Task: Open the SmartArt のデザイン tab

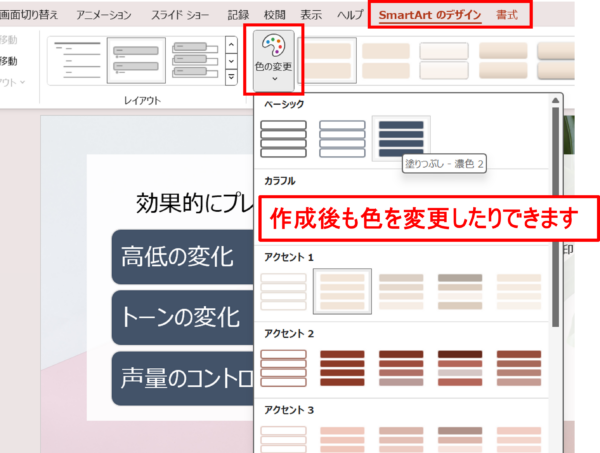Action: (429, 15)
